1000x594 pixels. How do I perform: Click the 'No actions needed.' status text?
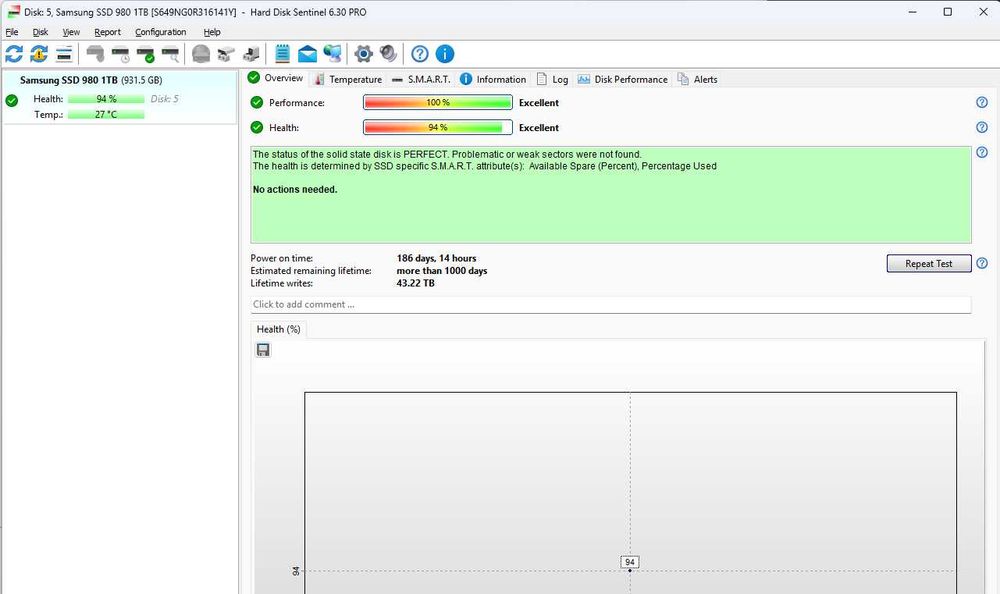point(295,189)
